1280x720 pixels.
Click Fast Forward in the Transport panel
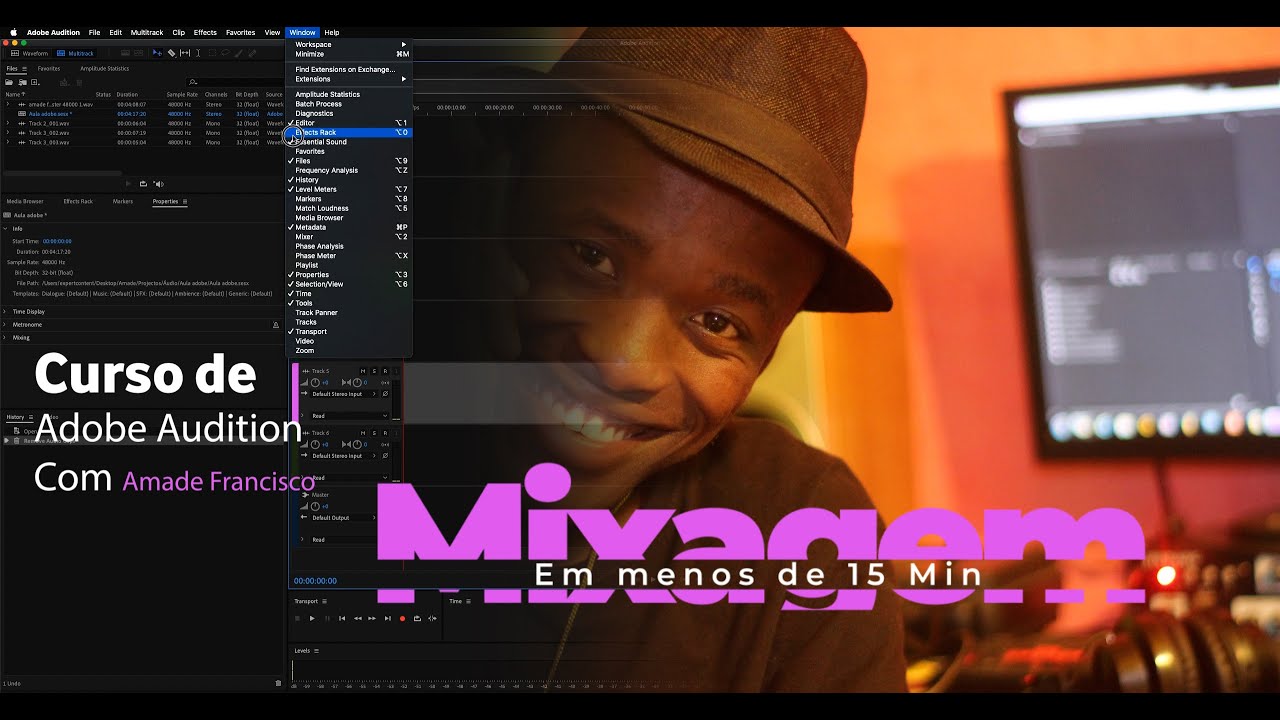(x=372, y=618)
